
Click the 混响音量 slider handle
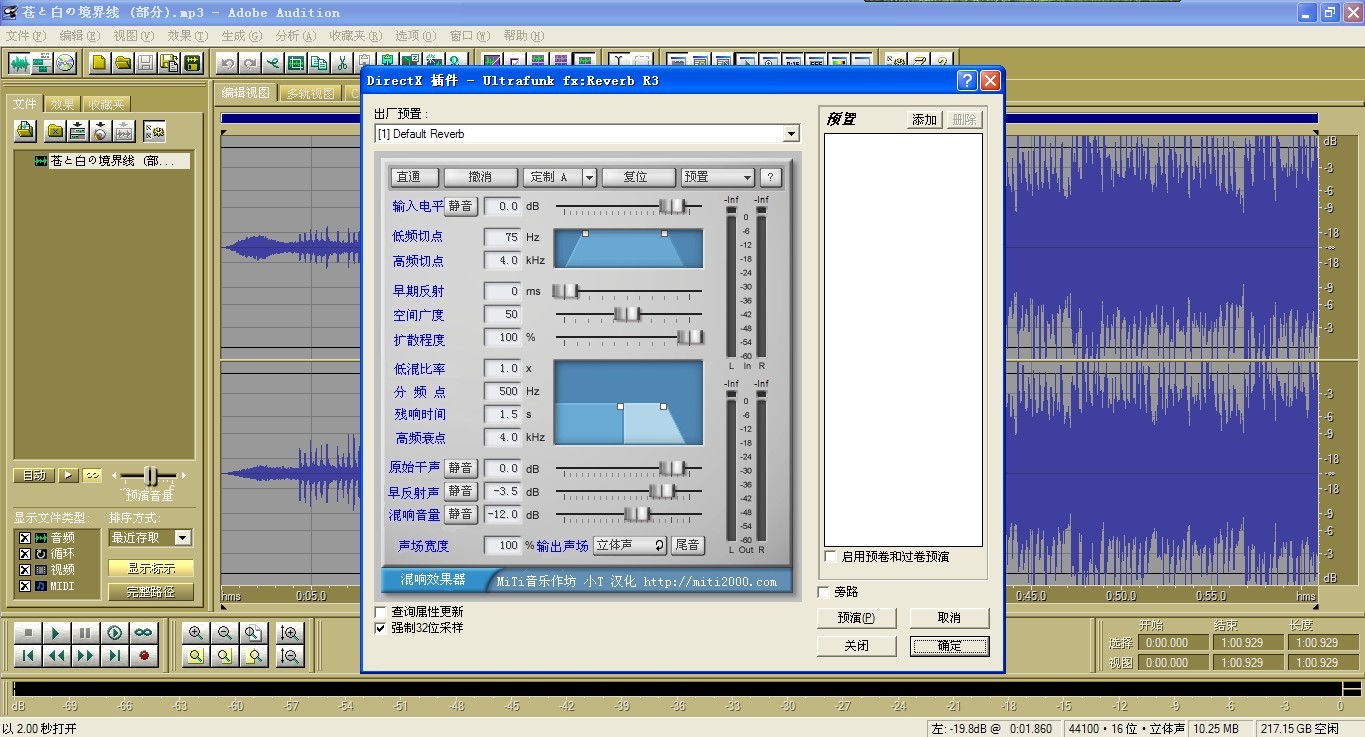[x=637, y=514]
